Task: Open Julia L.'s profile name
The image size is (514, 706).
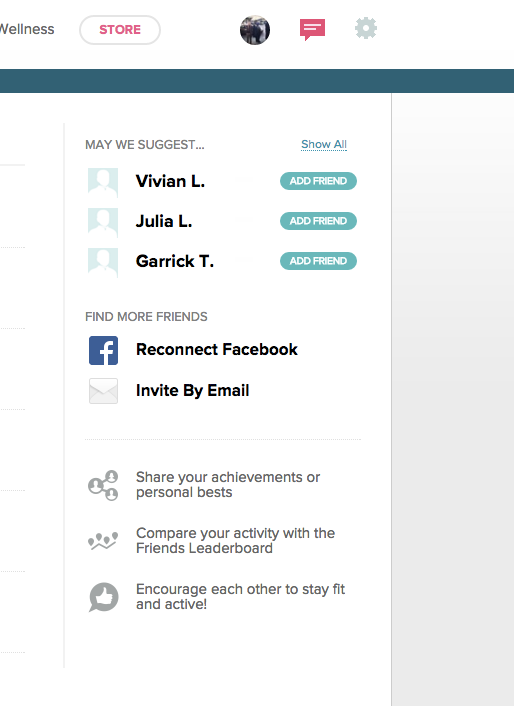Action: (164, 221)
